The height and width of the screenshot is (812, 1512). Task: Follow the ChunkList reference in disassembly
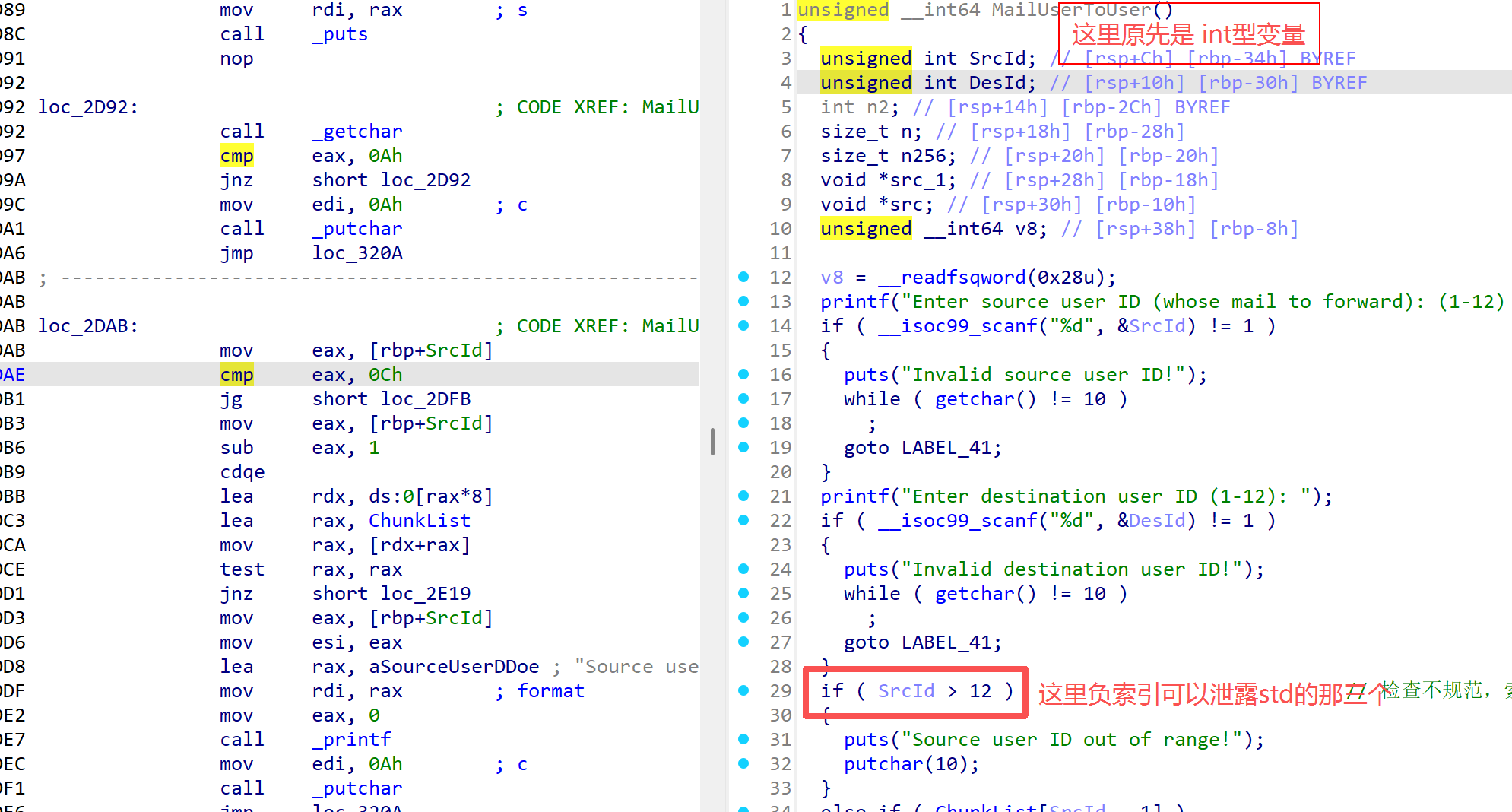(x=419, y=521)
